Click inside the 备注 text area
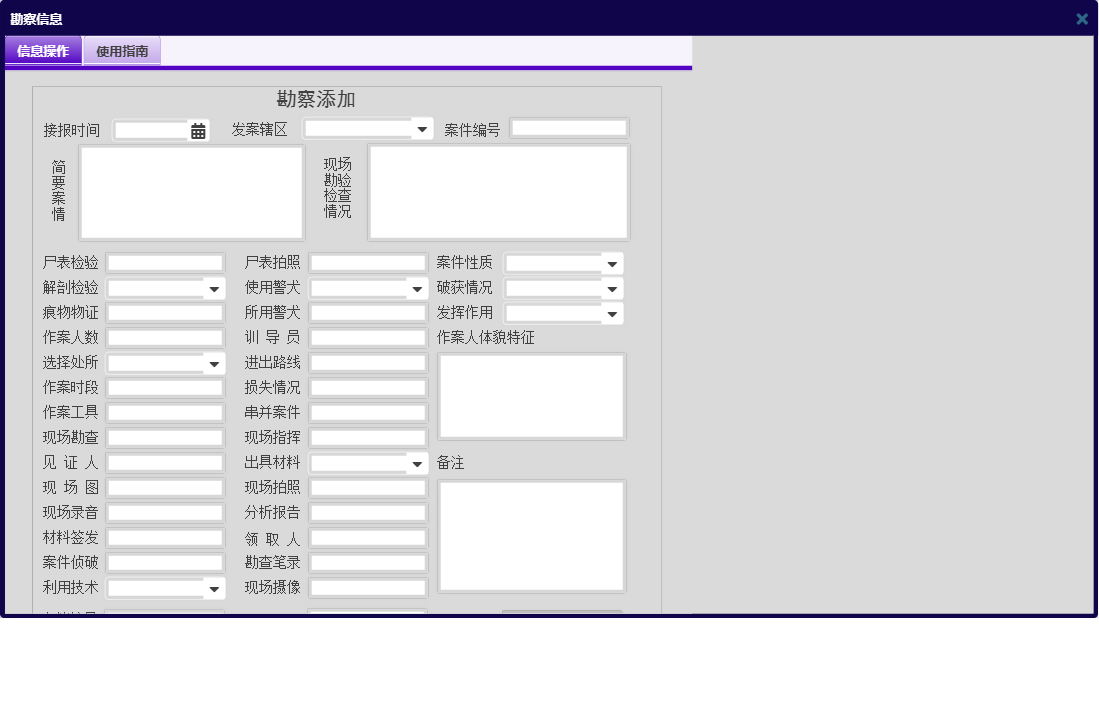Viewport: 1099px width, 713px height. pos(531,535)
